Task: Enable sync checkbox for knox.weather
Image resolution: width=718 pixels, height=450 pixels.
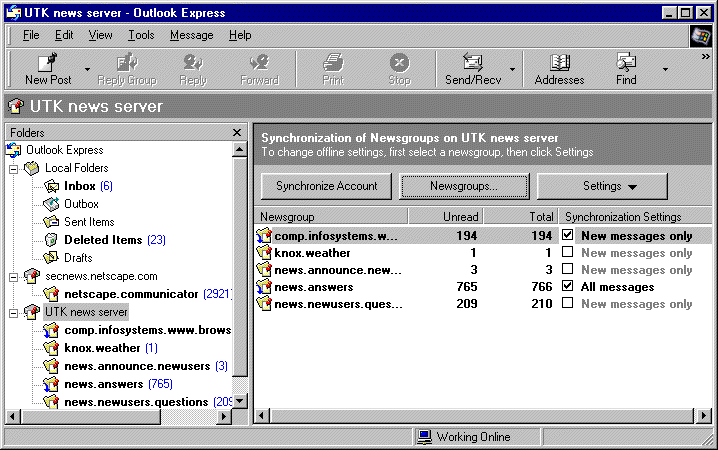Action: 568,253
